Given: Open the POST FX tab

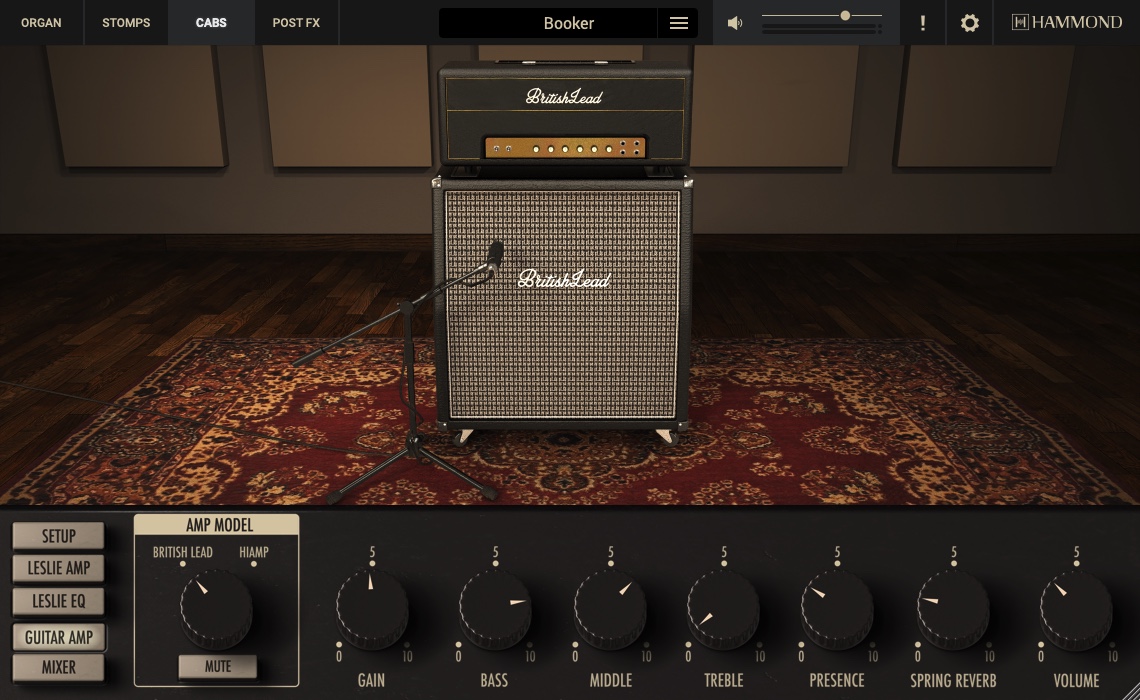Looking at the screenshot, I should (296, 23).
